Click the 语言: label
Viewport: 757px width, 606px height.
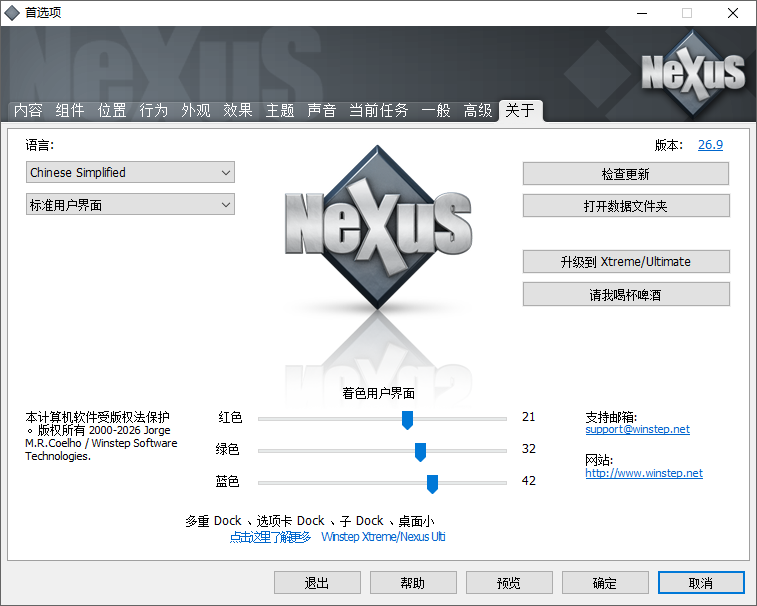[40, 145]
